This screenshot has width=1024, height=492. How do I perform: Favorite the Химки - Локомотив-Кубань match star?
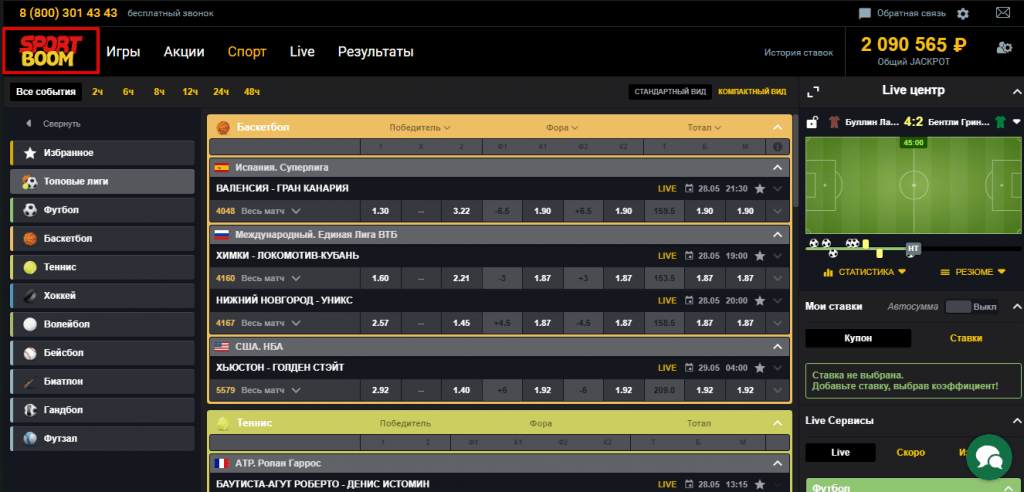760,256
